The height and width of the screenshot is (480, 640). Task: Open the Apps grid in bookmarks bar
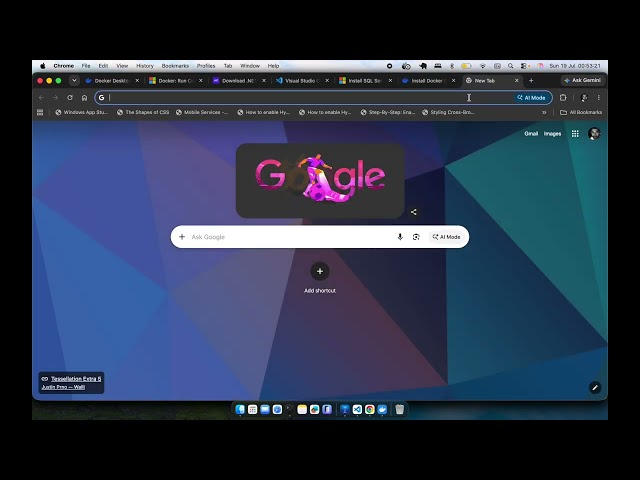[x=40, y=112]
